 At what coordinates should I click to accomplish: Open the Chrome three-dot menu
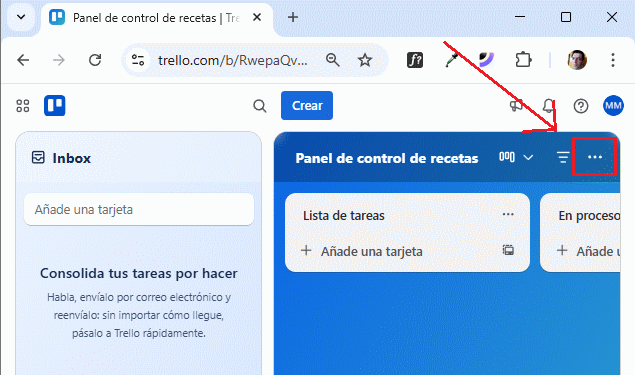pyautogui.click(x=613, y=60)
